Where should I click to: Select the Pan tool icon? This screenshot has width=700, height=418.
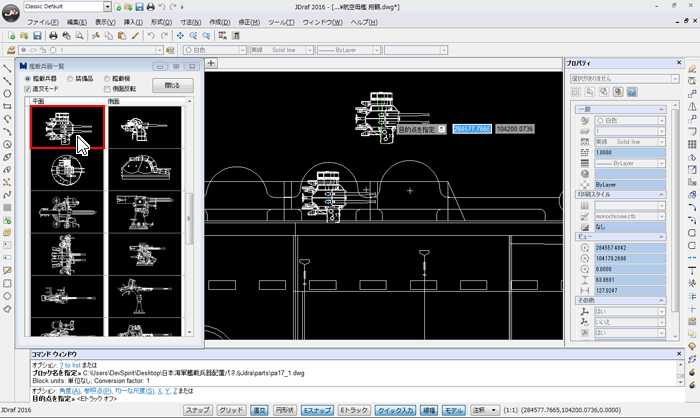180,36
